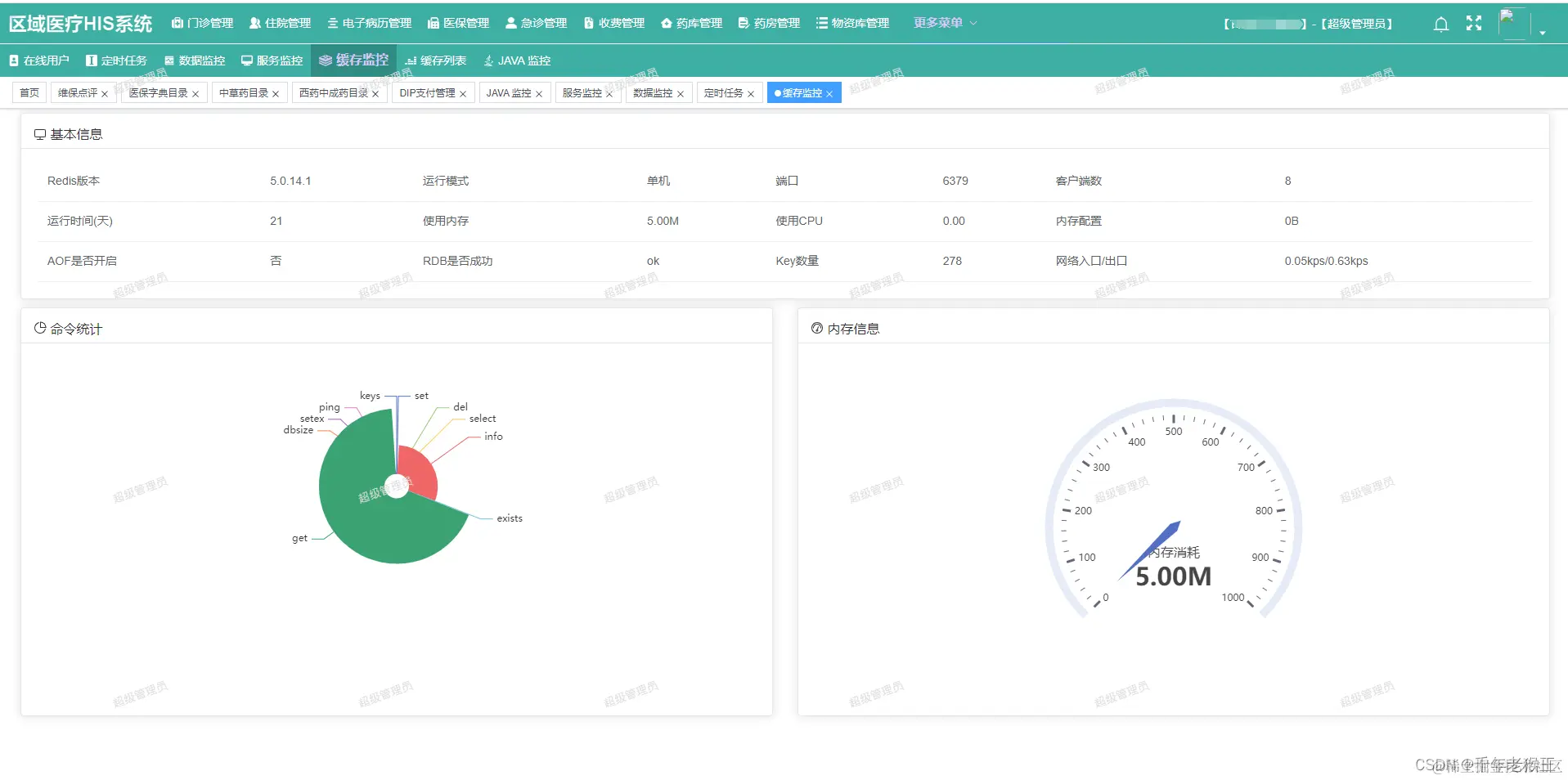This screenshot has height=780, width=1568.
Task: Open the 住院管理 module menu
Action: [279, 23]
